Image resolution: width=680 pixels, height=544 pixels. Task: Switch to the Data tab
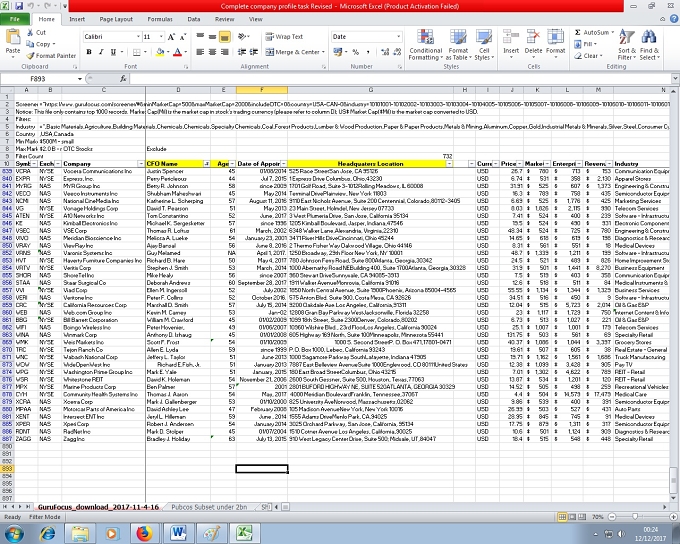(x=193, y=19)
